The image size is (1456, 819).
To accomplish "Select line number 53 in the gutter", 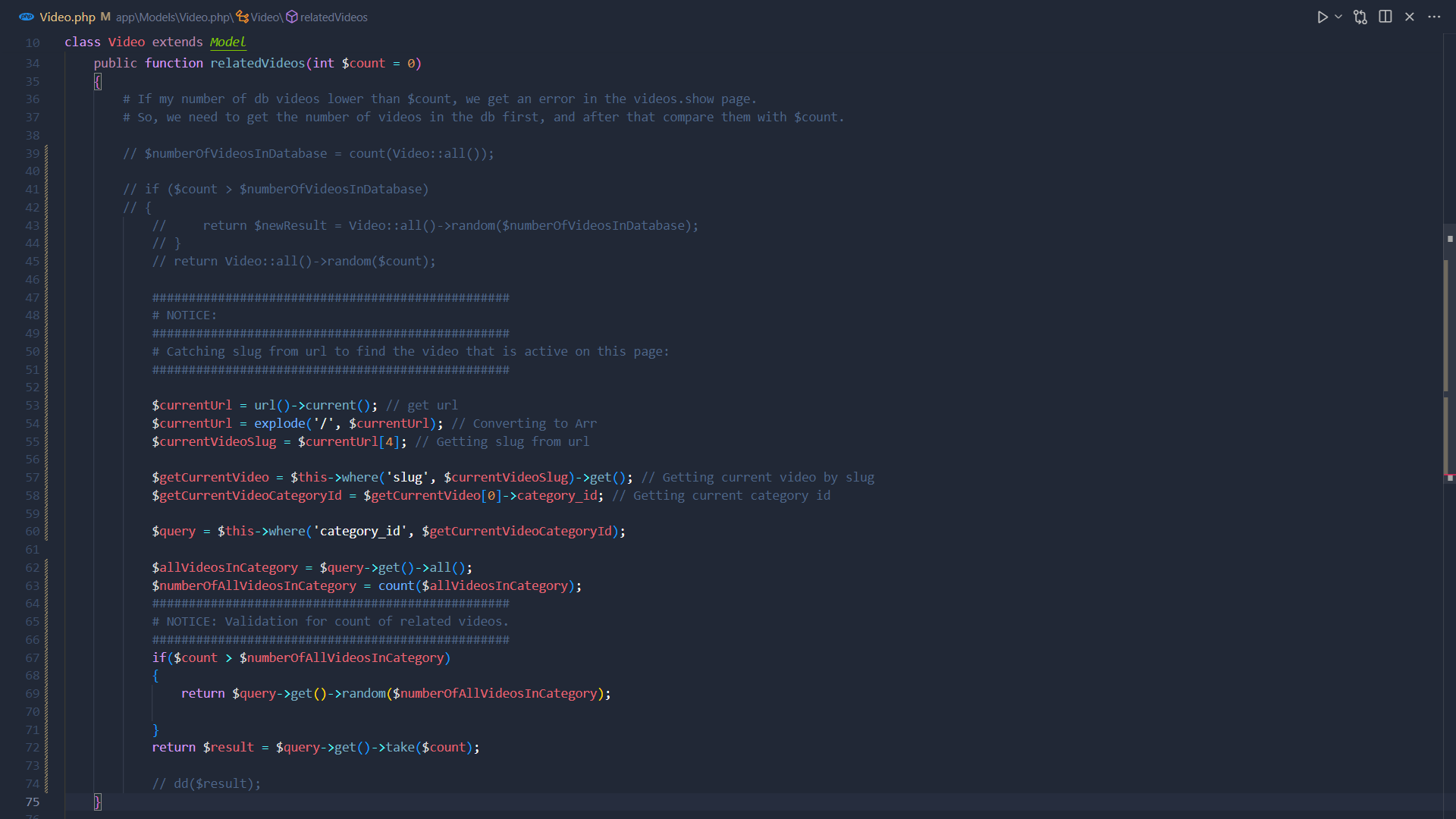I will pyautogui.click(x=33, y=406).
